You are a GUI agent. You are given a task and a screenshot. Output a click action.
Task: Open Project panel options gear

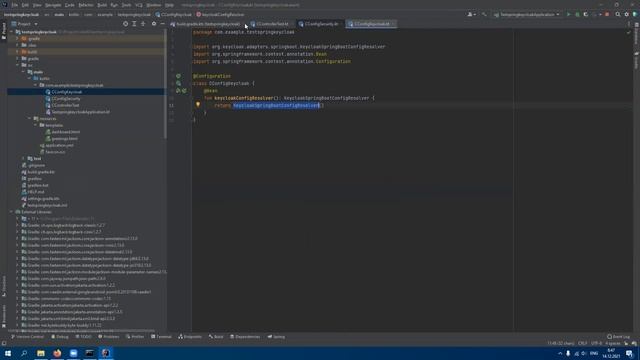click(154, 24)
